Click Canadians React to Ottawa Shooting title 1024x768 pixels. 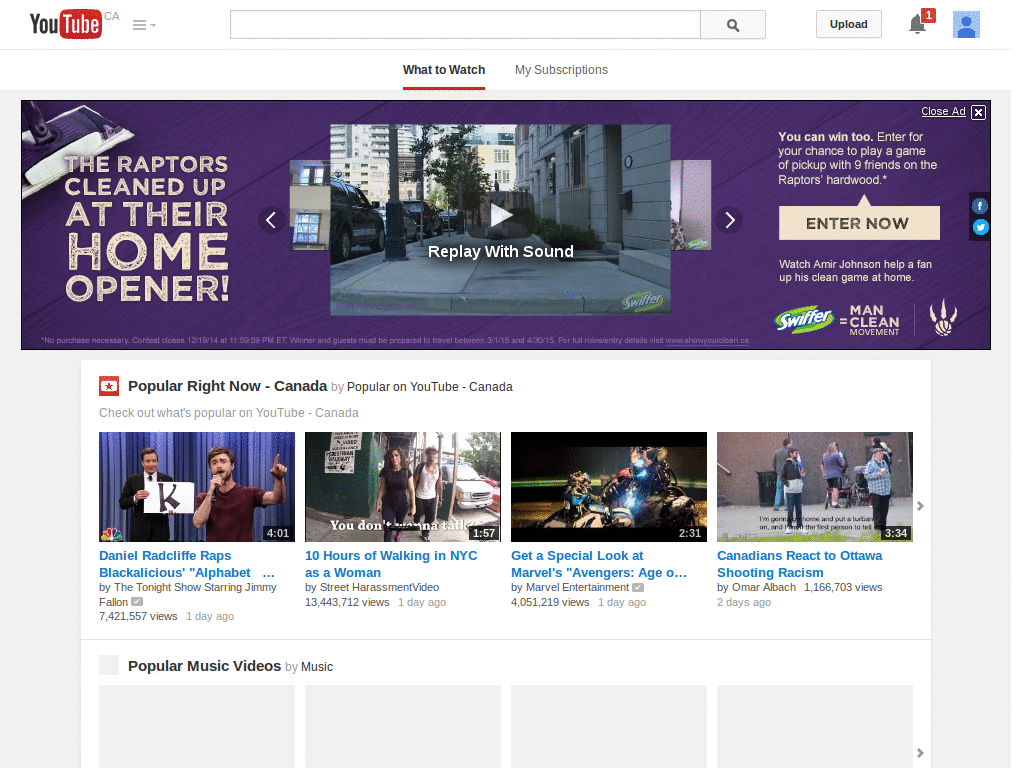[799, 564]
